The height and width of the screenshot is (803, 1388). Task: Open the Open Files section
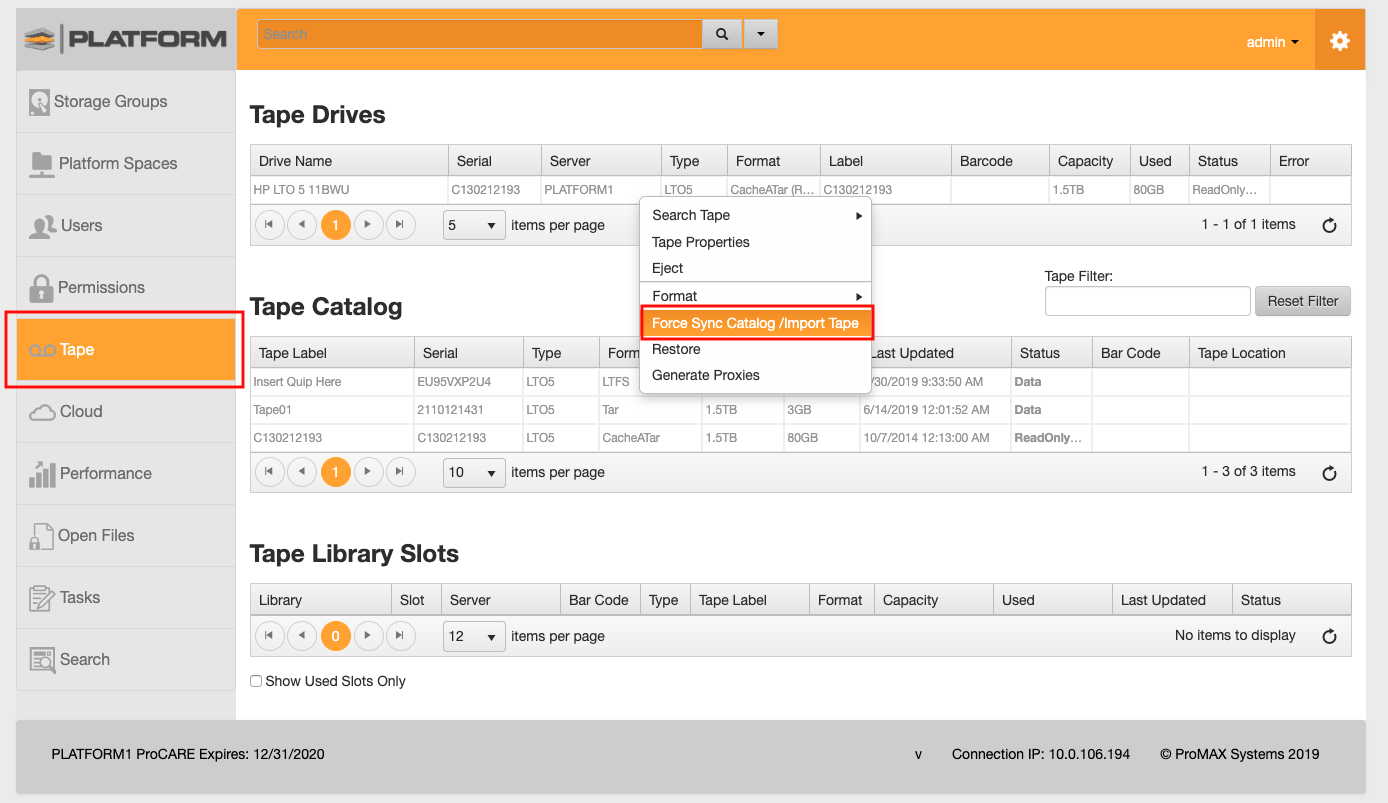pyautogui.click(x=126, y=535)
